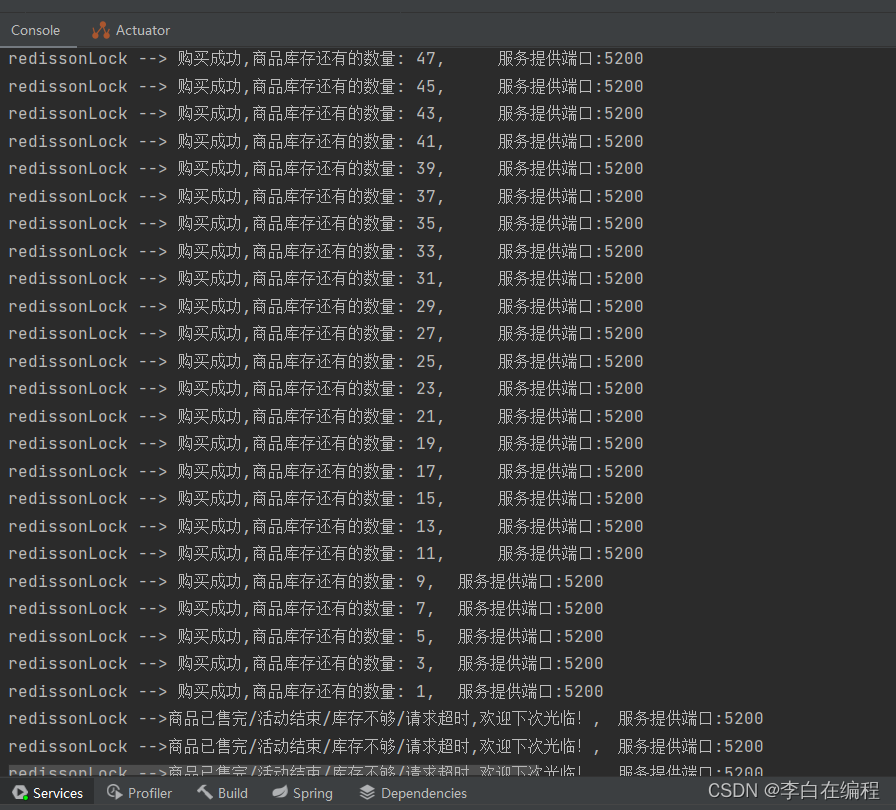Select log line with stock count 45
The width and height of the screenshot is (896, 810).
click(x=326, y=86)
